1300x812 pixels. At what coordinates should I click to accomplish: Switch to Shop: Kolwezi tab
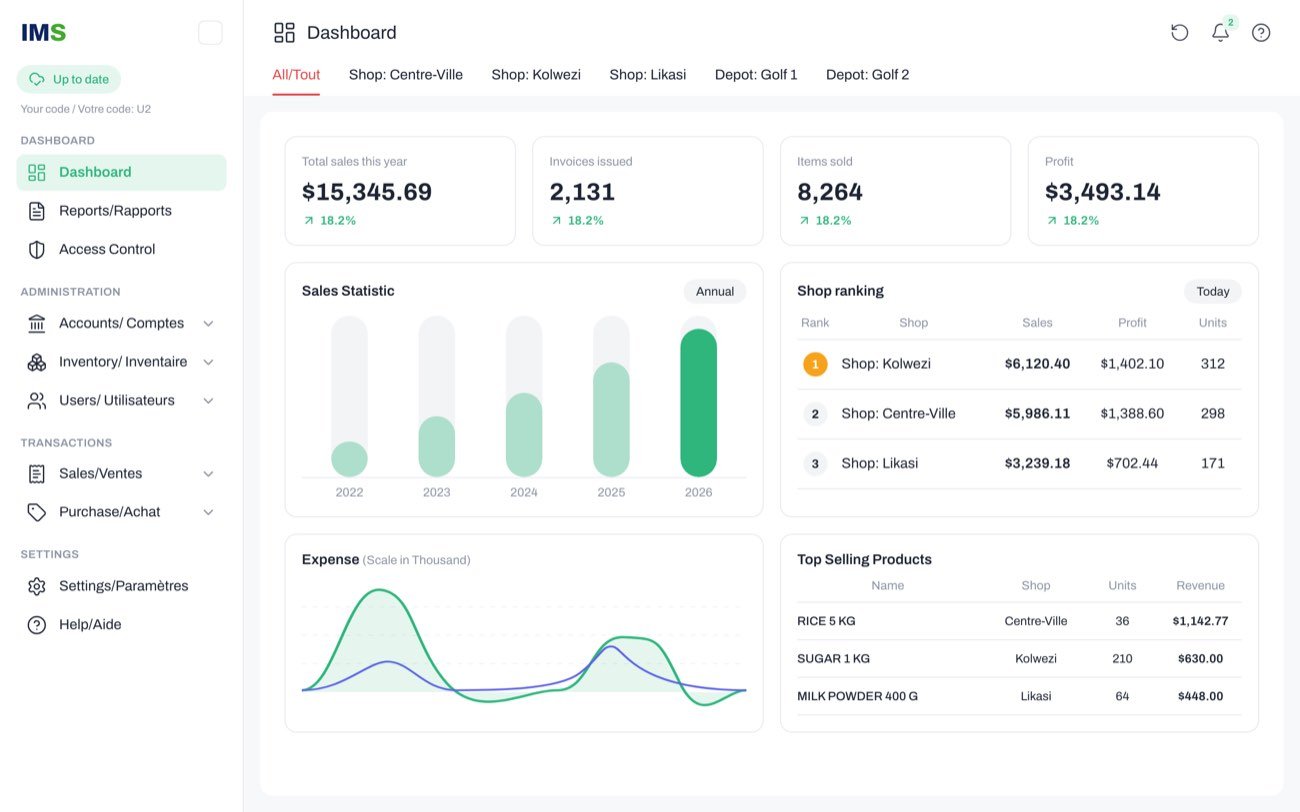point(536,75)
